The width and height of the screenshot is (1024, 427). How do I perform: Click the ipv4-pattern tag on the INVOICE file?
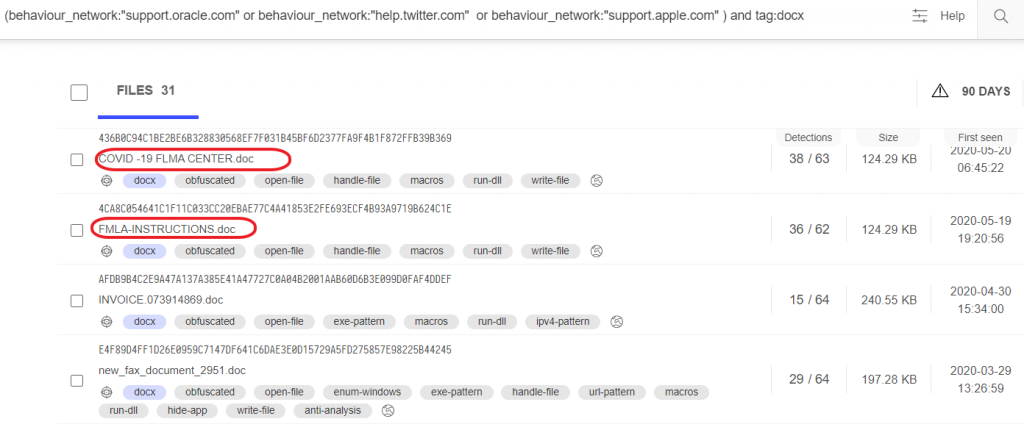(x=562, y=321)
